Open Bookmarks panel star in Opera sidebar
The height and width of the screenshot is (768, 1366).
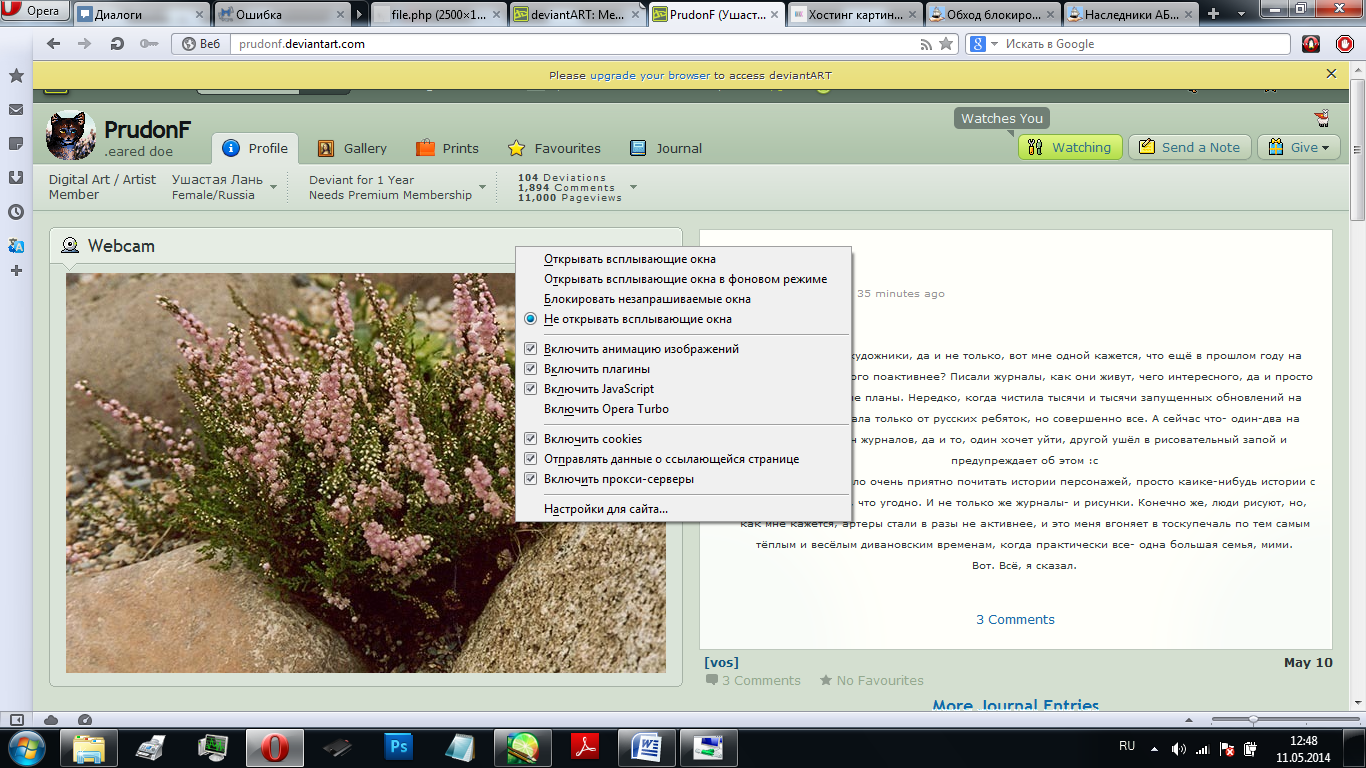click(16, 76)
